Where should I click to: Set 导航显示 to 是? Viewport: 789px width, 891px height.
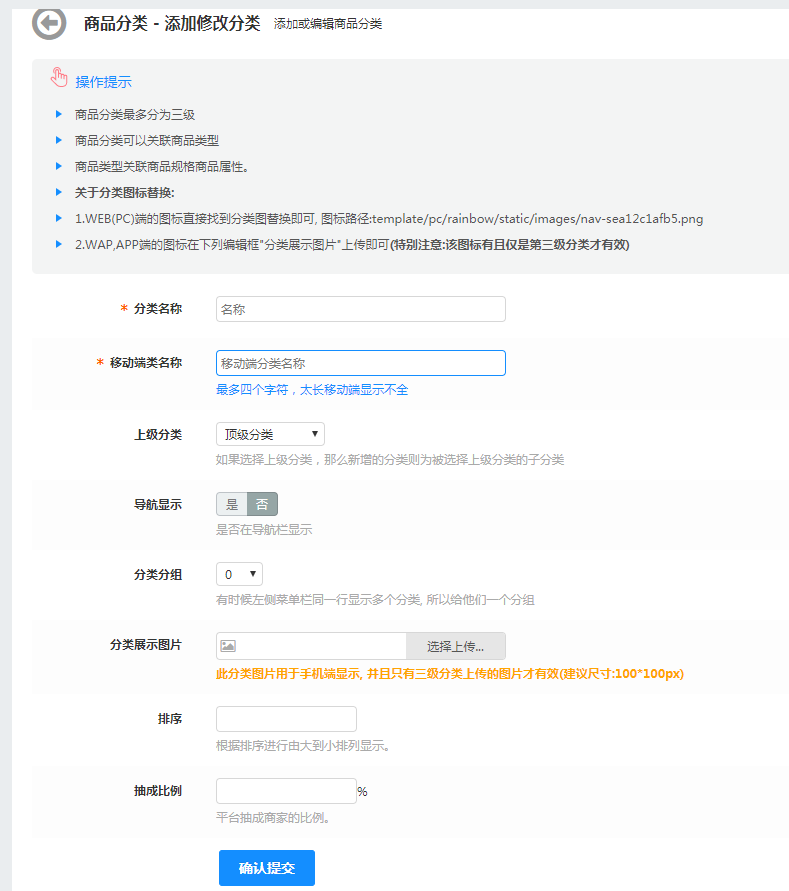tap(232, 504)
